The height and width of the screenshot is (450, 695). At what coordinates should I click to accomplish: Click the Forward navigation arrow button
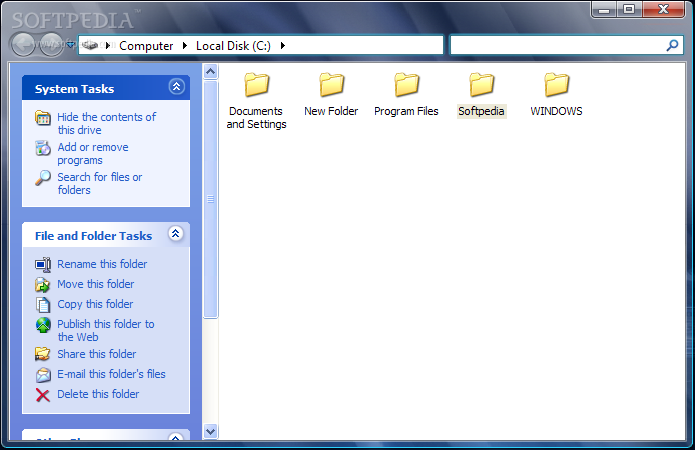click(51, 44)
